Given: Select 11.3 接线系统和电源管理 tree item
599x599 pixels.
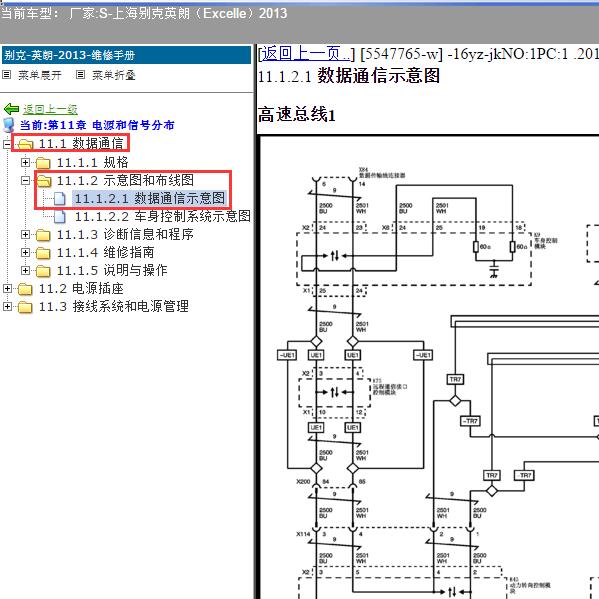Looking at the screenshot, I should 114,306.
